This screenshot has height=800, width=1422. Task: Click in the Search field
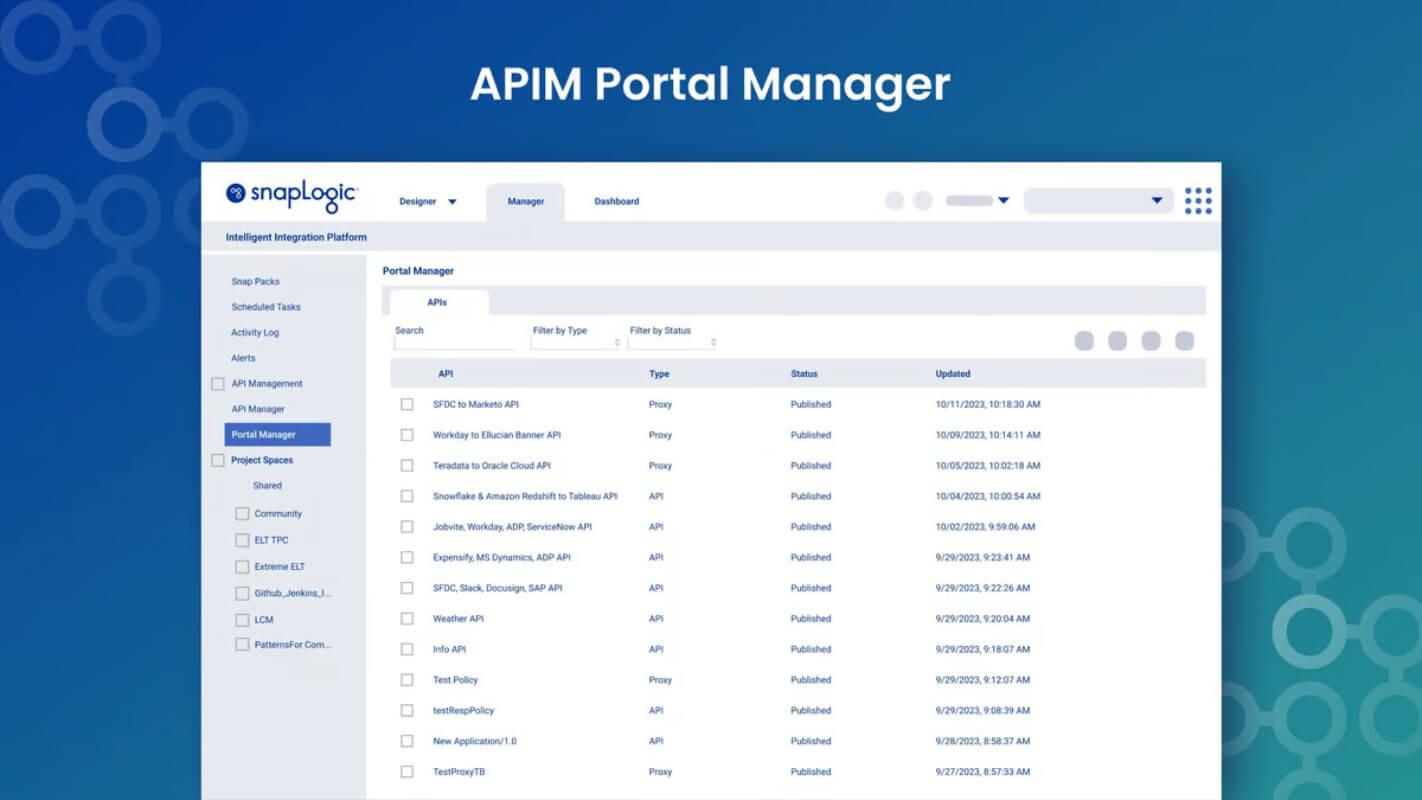point(456,343)
